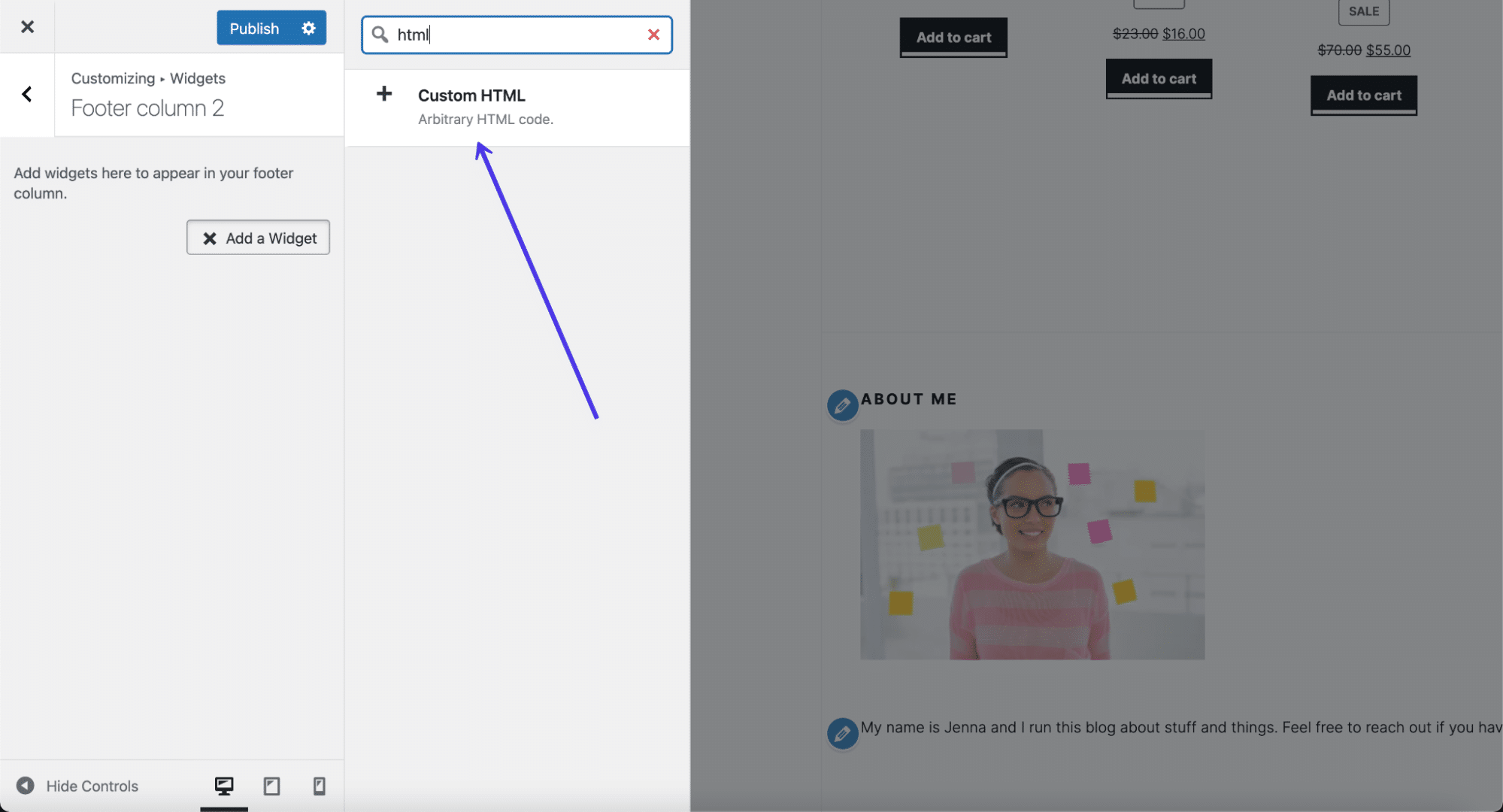1503x812 pixels.
Task: Click Add a Widget button
Action: point(257,237)
